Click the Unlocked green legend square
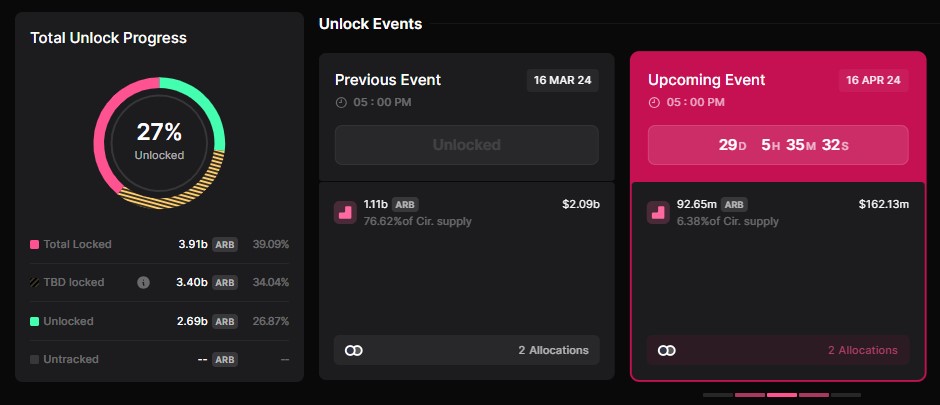Screen dimensions: 940x405 [x=35, y=322]
